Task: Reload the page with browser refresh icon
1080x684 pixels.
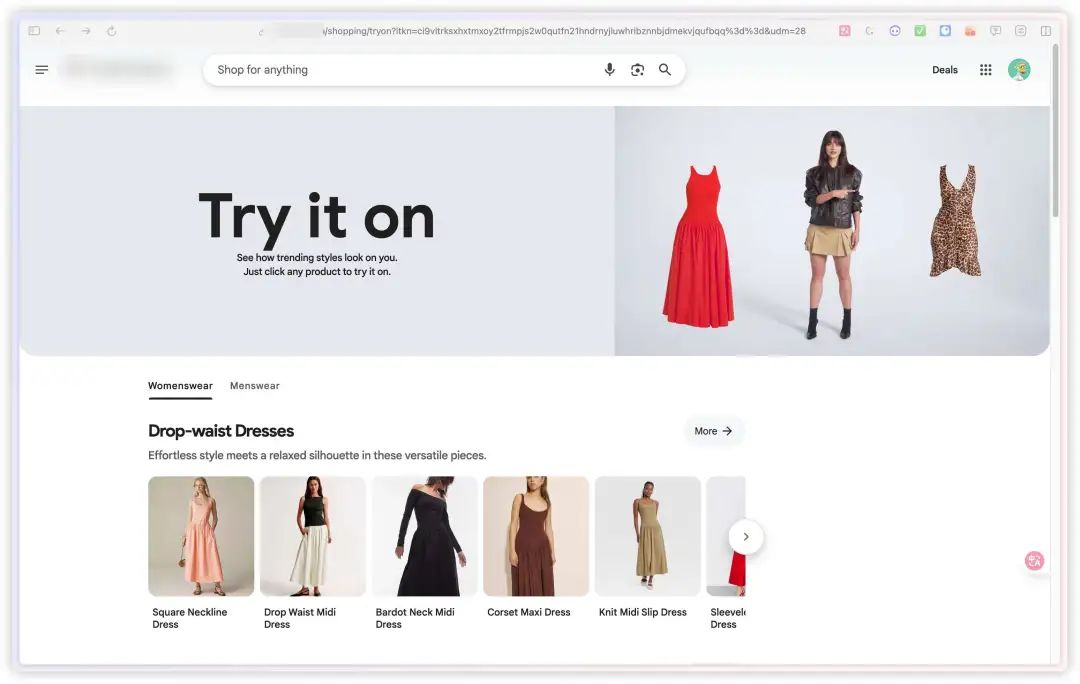Action: [x=111, y=31]
